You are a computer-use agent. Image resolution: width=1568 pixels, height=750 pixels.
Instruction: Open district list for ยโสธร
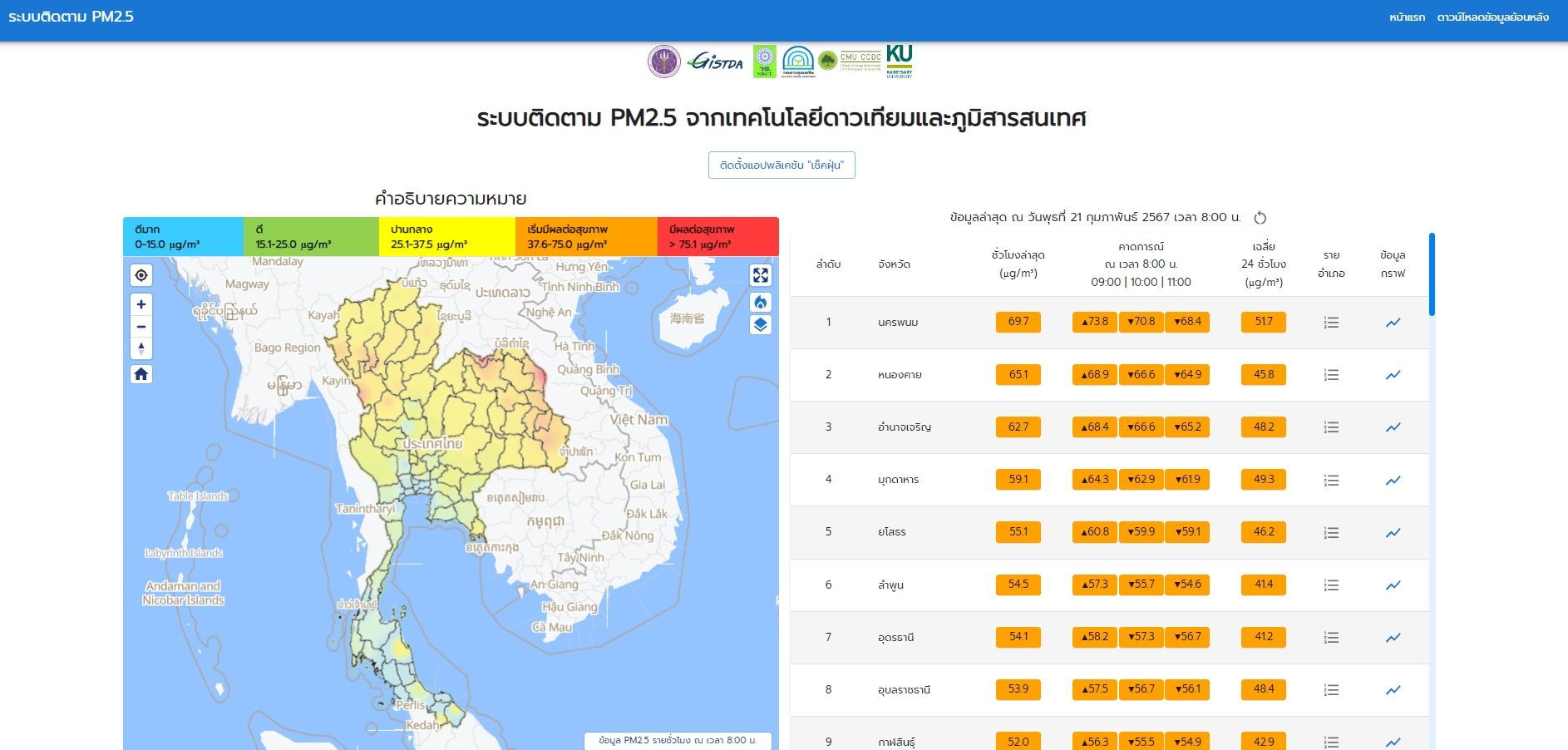1331,533
